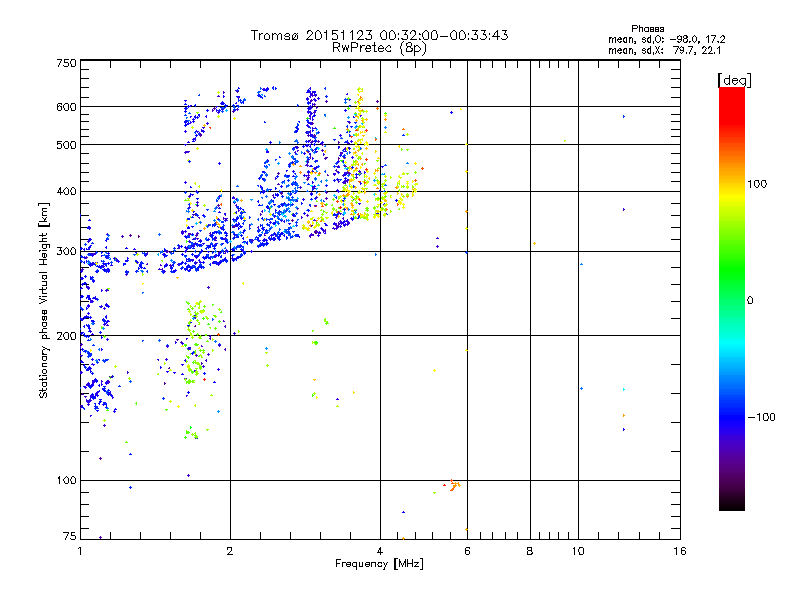Click the x-axis label '8'
Screen dimensions: 800x600
coord(530,551)
